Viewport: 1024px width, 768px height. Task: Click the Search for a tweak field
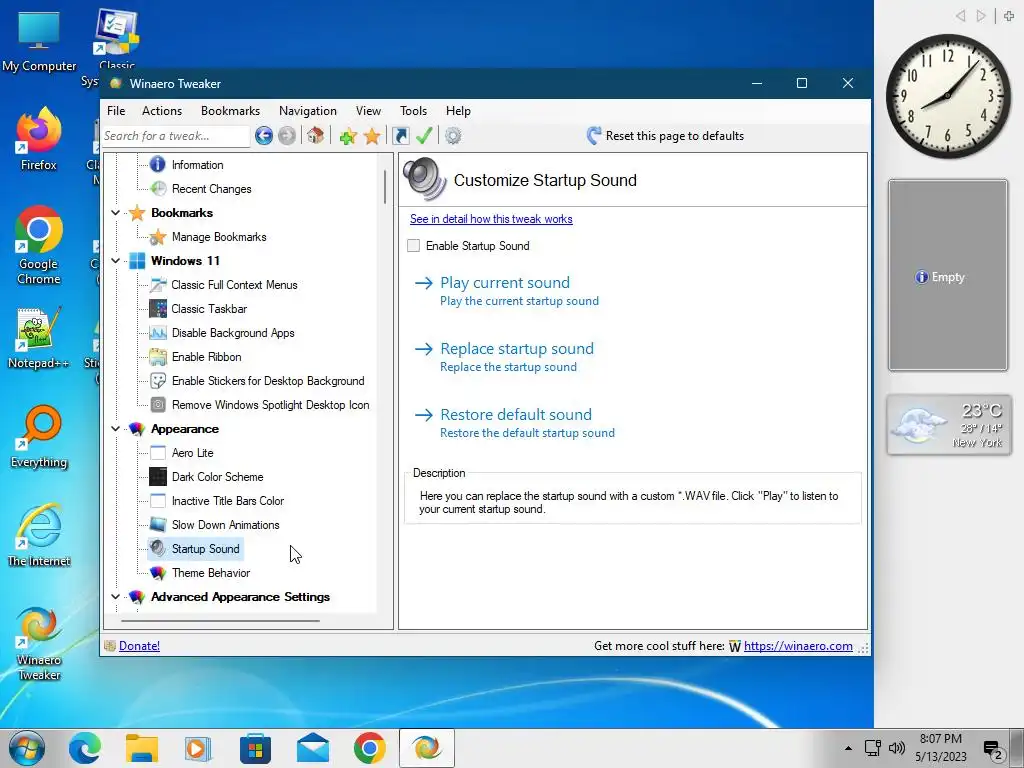176,136
